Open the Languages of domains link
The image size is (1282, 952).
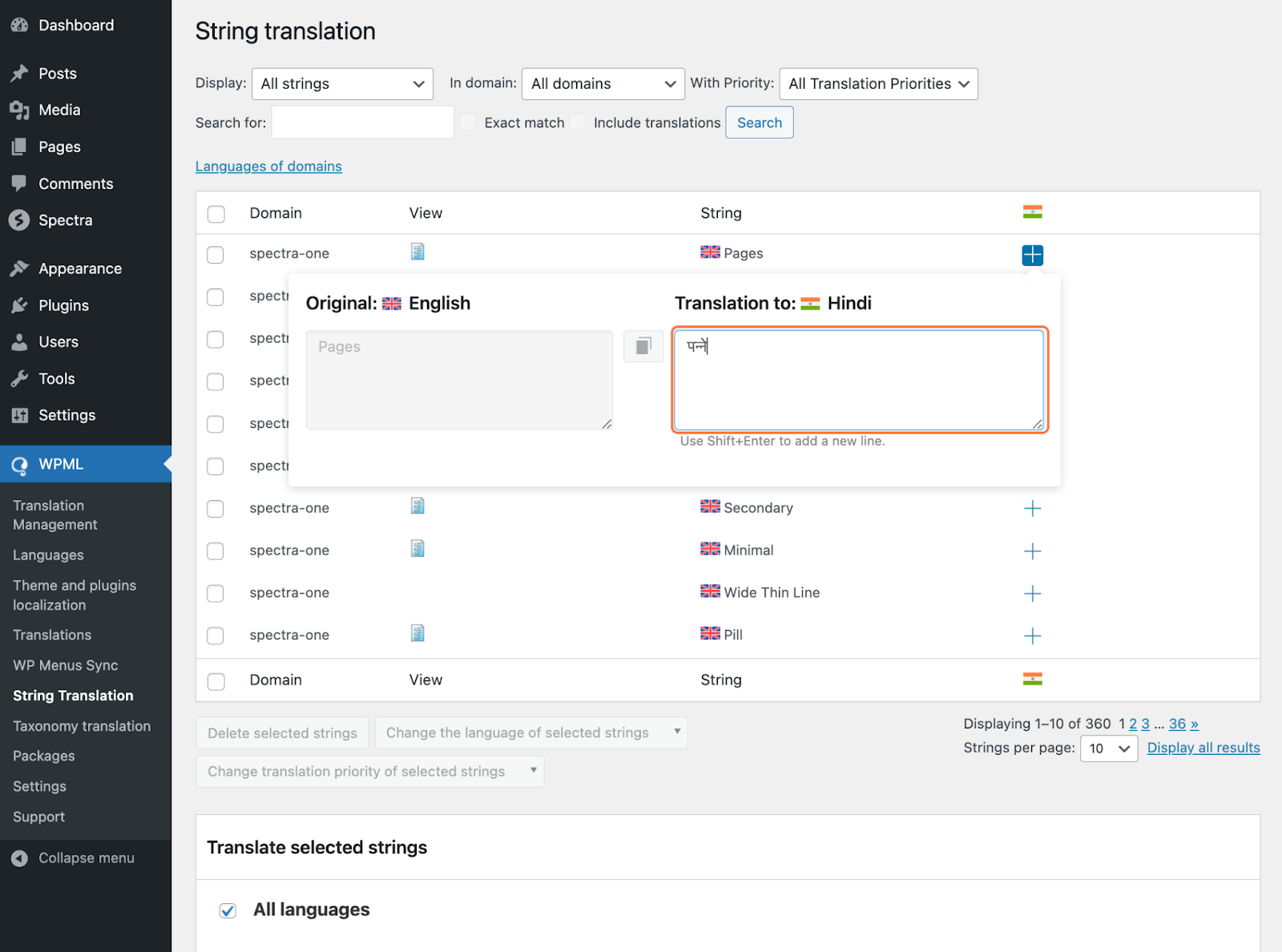pyautogui.click(x=268, y=166)
